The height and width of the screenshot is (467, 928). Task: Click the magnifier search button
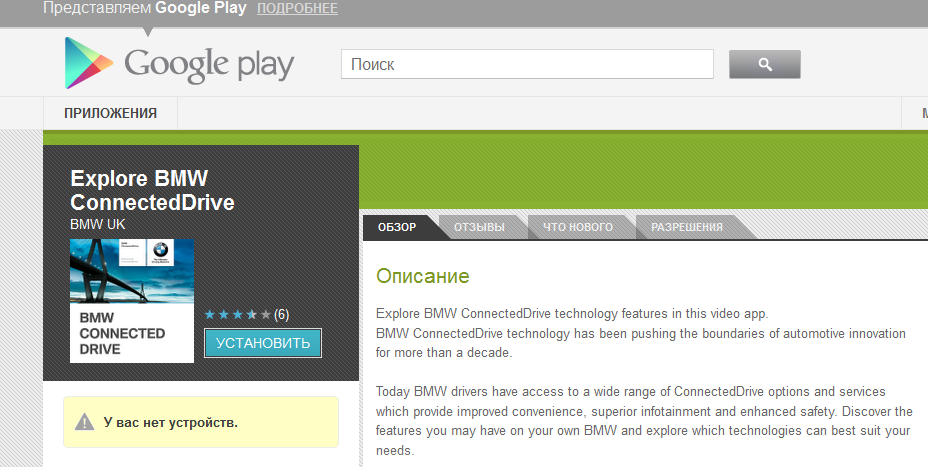(765, 65)
